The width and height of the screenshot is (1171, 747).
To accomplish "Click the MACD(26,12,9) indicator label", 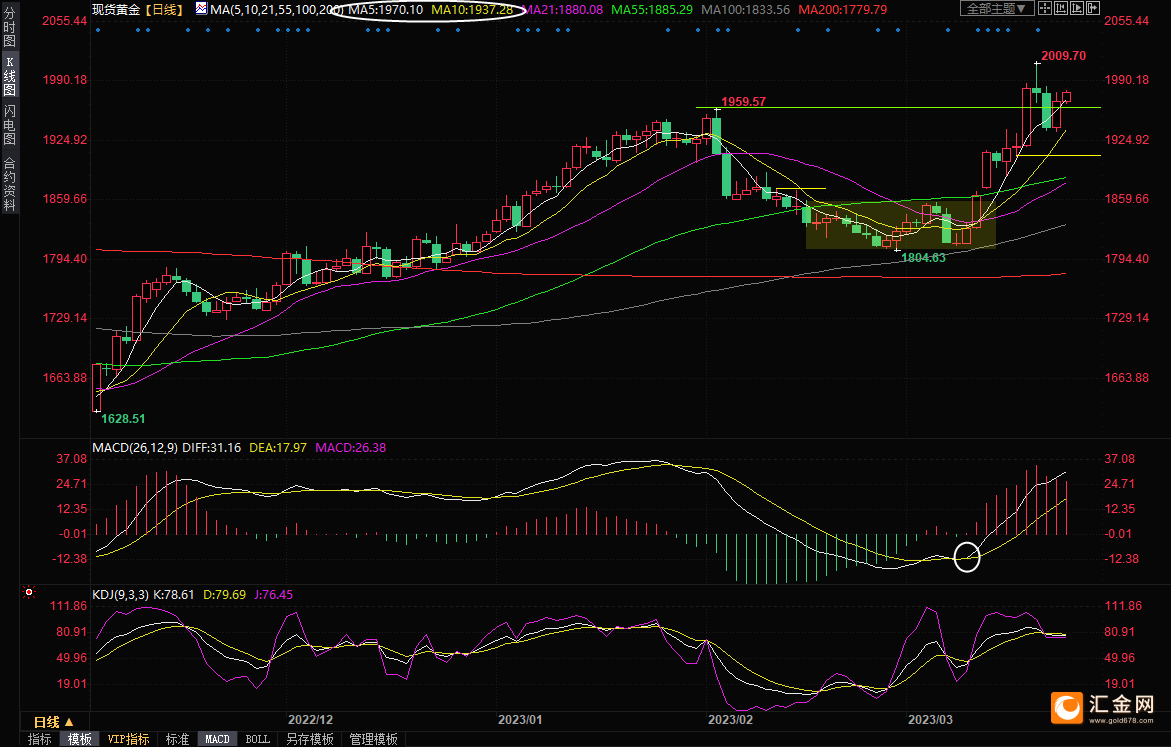I will point(134,447).
